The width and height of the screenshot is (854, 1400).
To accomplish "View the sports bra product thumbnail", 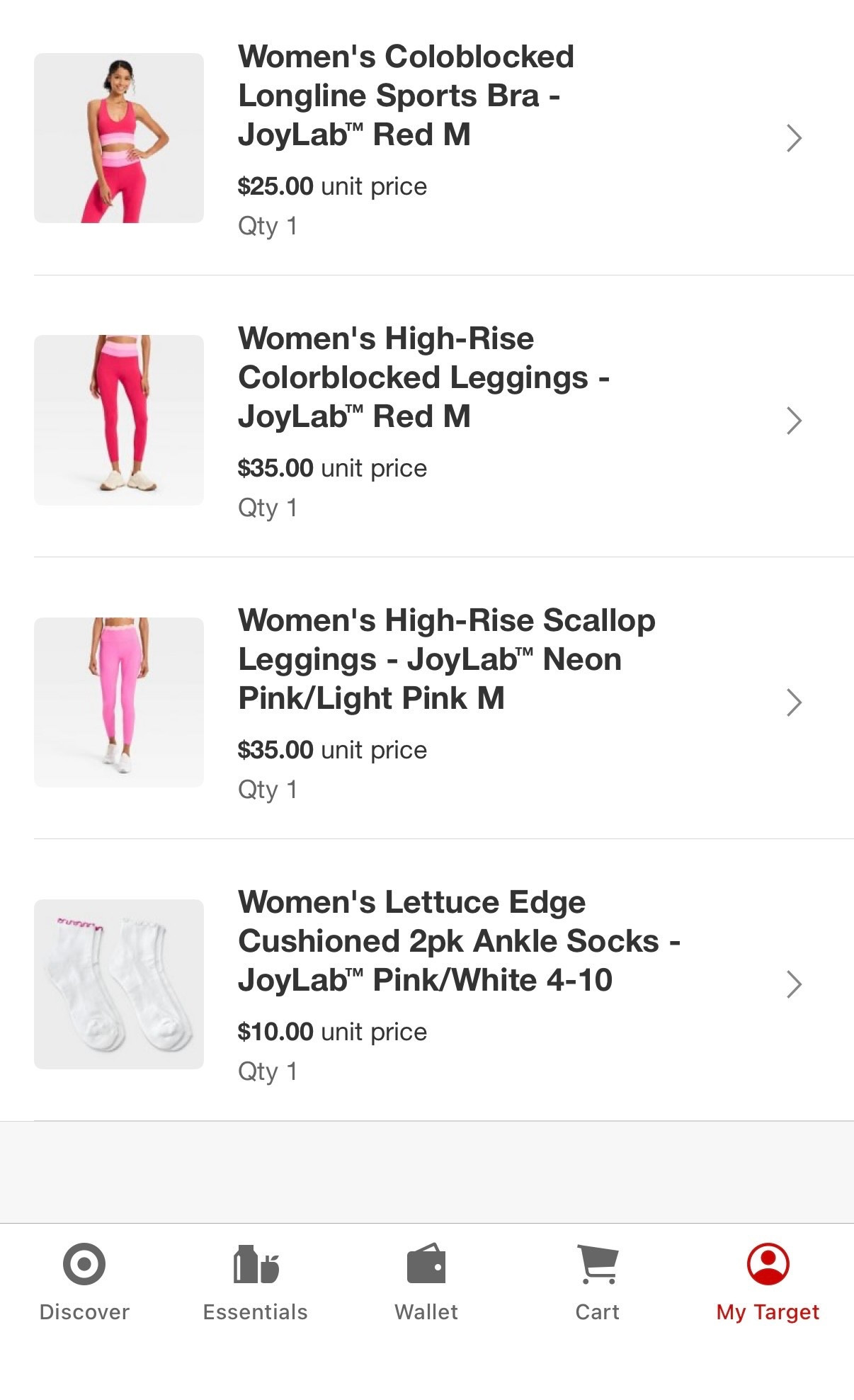I will tap(119, 138).
